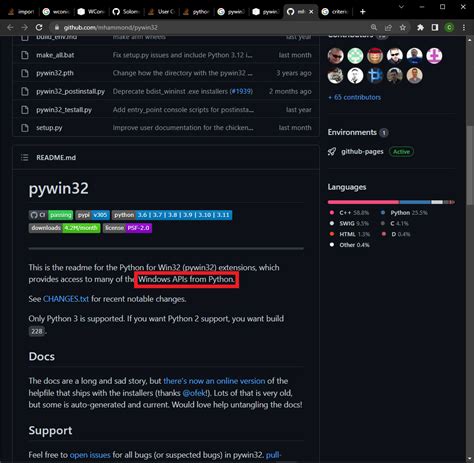Click Python 25.5% language entry
Image resolution: width=474 pixels, height=463 pixels.
pyautogui.click(x=404, y=213)
